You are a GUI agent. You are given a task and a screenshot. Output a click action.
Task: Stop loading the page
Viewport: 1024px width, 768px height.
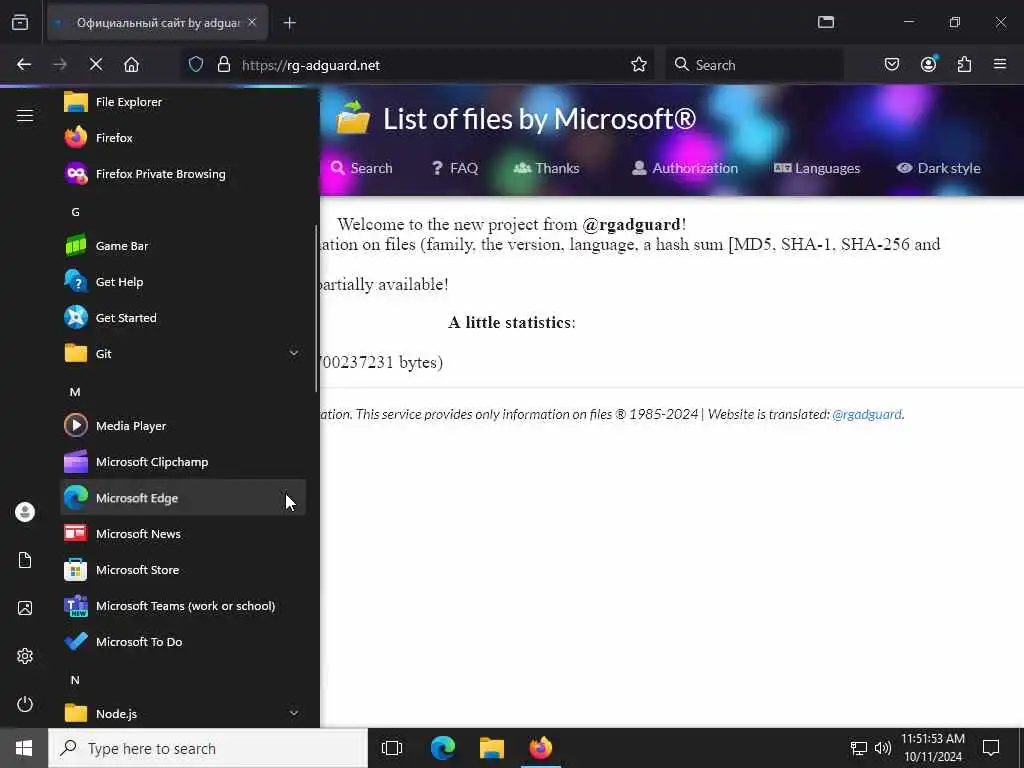pos(96,65)
